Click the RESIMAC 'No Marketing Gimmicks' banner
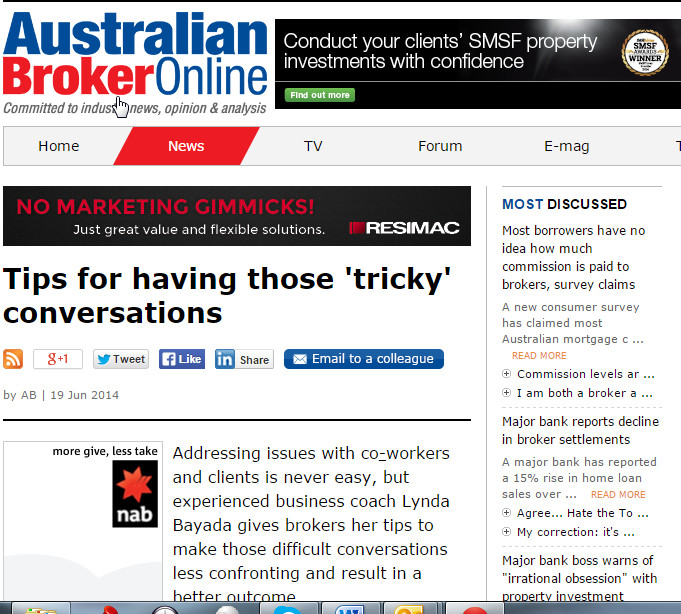This screenshot has width=681, height=614. [x=237, y=216]
